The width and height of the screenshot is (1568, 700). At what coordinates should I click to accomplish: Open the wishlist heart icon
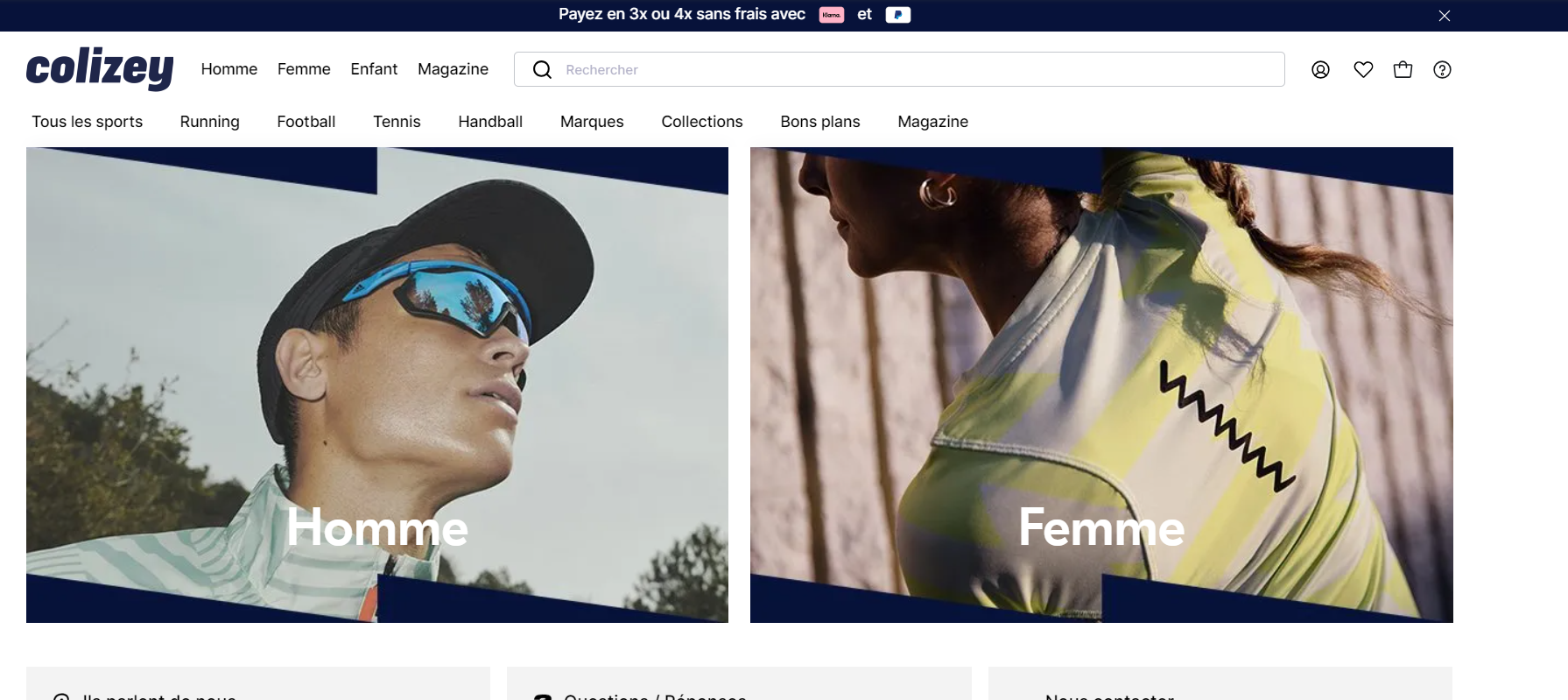(x=1363, y=70)
